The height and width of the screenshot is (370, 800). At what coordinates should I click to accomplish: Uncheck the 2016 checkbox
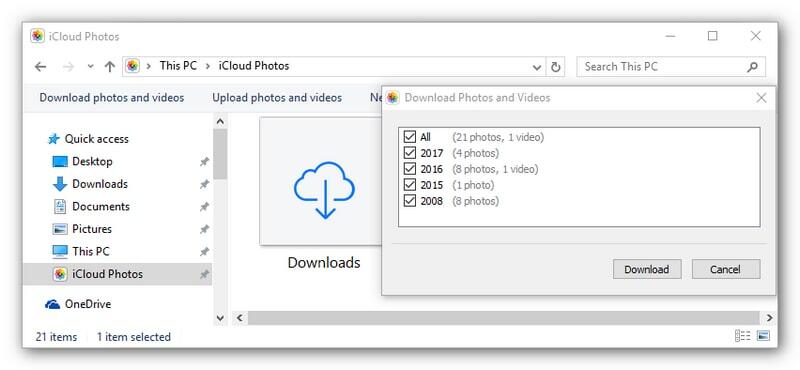(x=410, y=169)
